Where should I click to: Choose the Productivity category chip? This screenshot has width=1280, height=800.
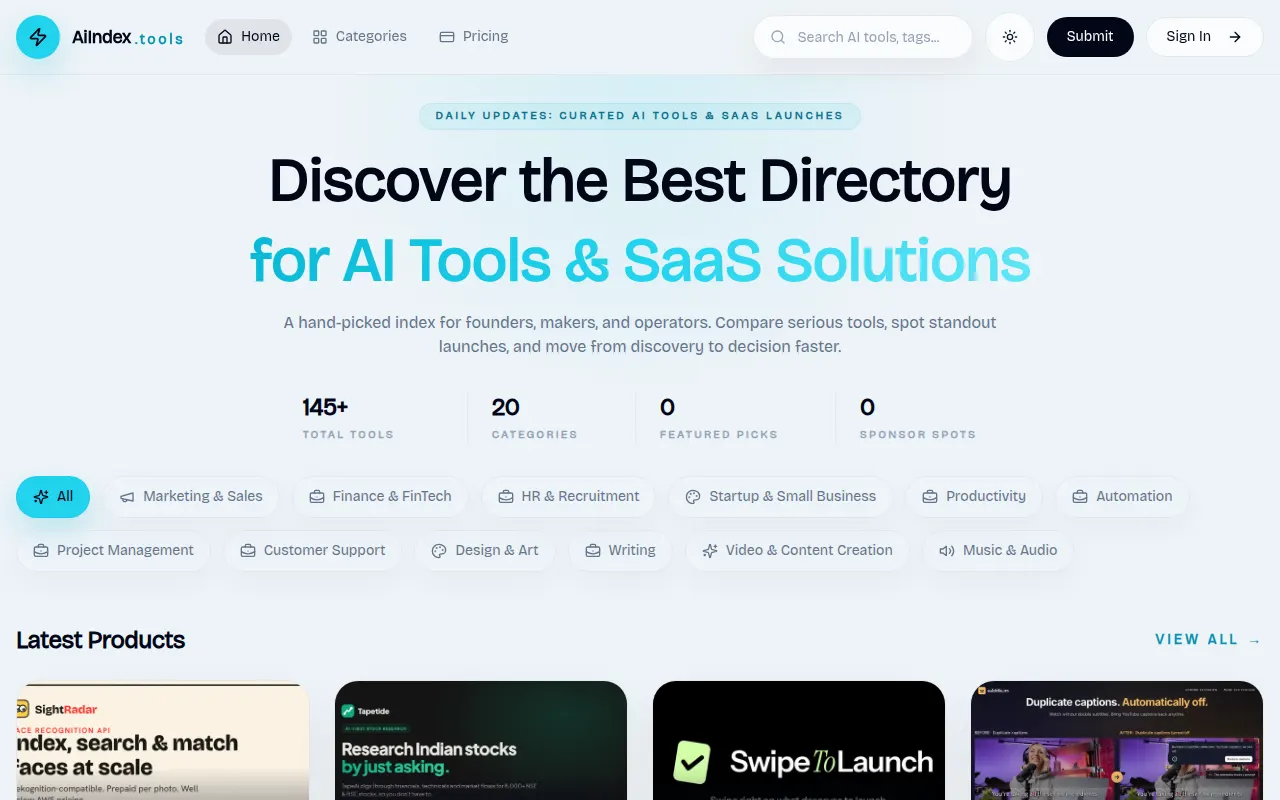pos(974,497)
